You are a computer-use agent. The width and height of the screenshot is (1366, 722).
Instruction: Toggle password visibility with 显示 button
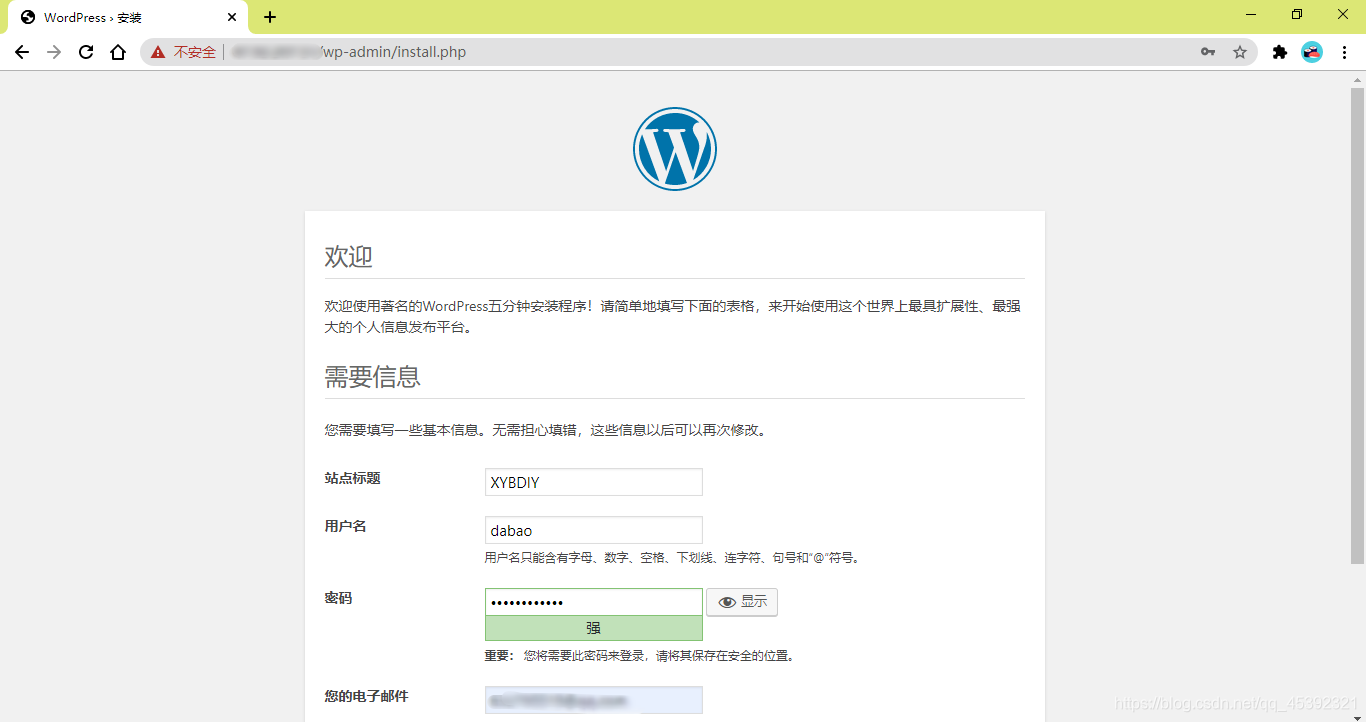742,602
